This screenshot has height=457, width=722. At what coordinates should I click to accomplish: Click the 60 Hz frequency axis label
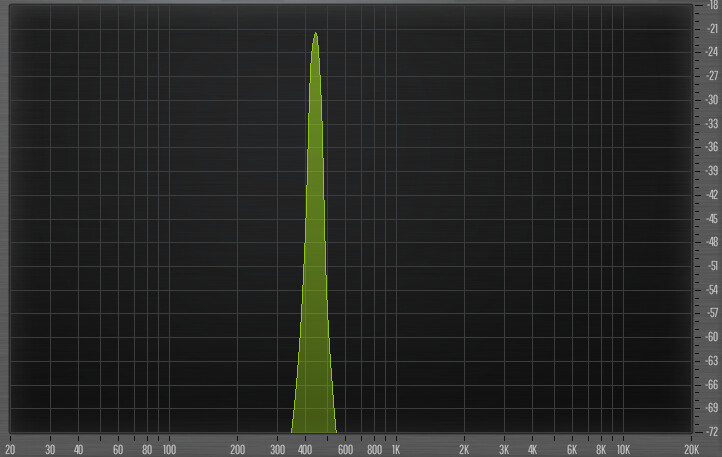[118, 450]
